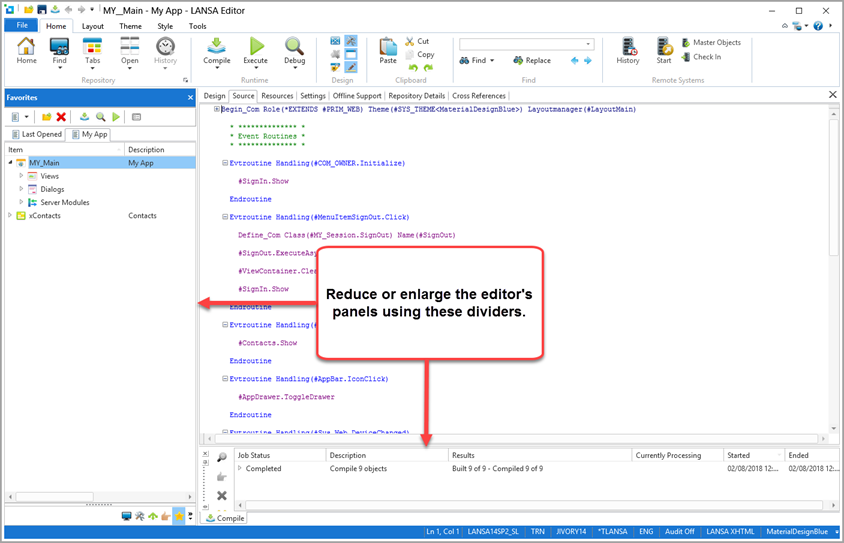The height and width of the screenshot is (543, 844).
Task: Click the Remote Systems Start icon
Action: click(x=664, y=47)
